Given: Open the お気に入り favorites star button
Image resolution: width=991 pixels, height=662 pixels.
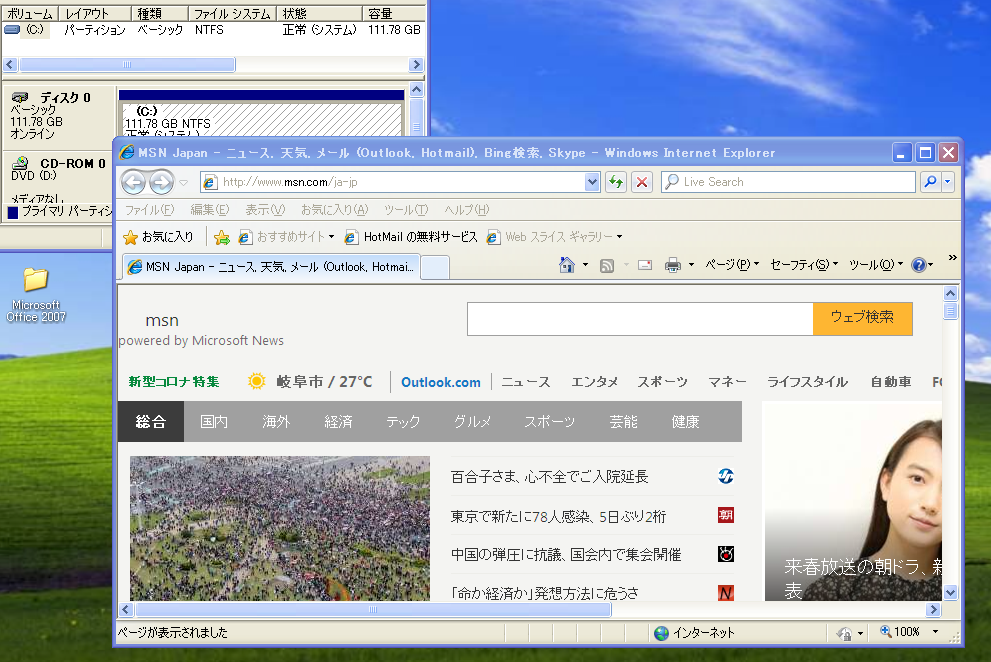Looking at the screenshot, I should click(158, 237).
